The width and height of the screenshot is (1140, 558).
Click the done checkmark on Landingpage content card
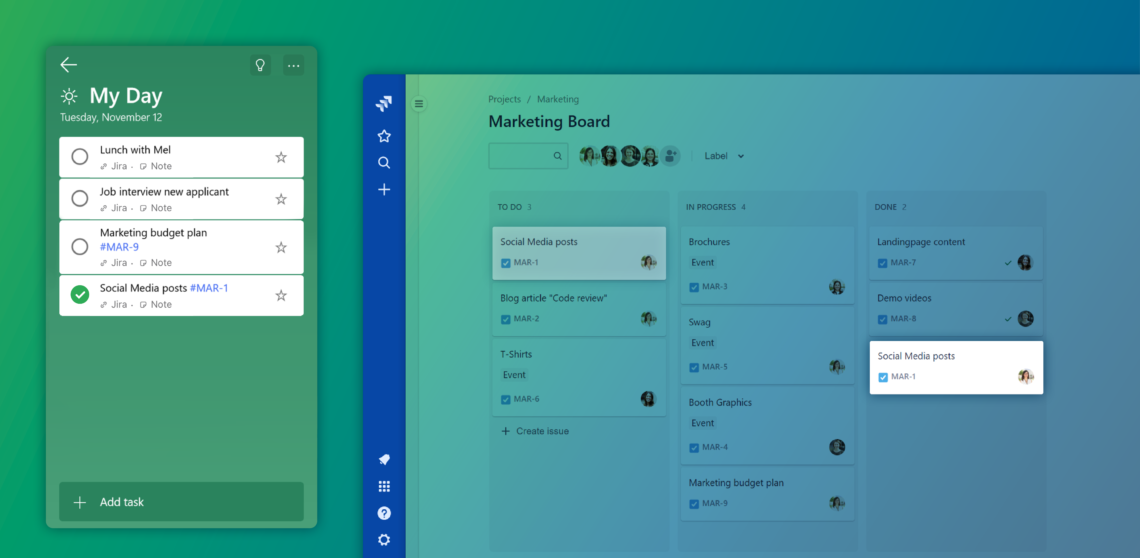pos(1008,263)
